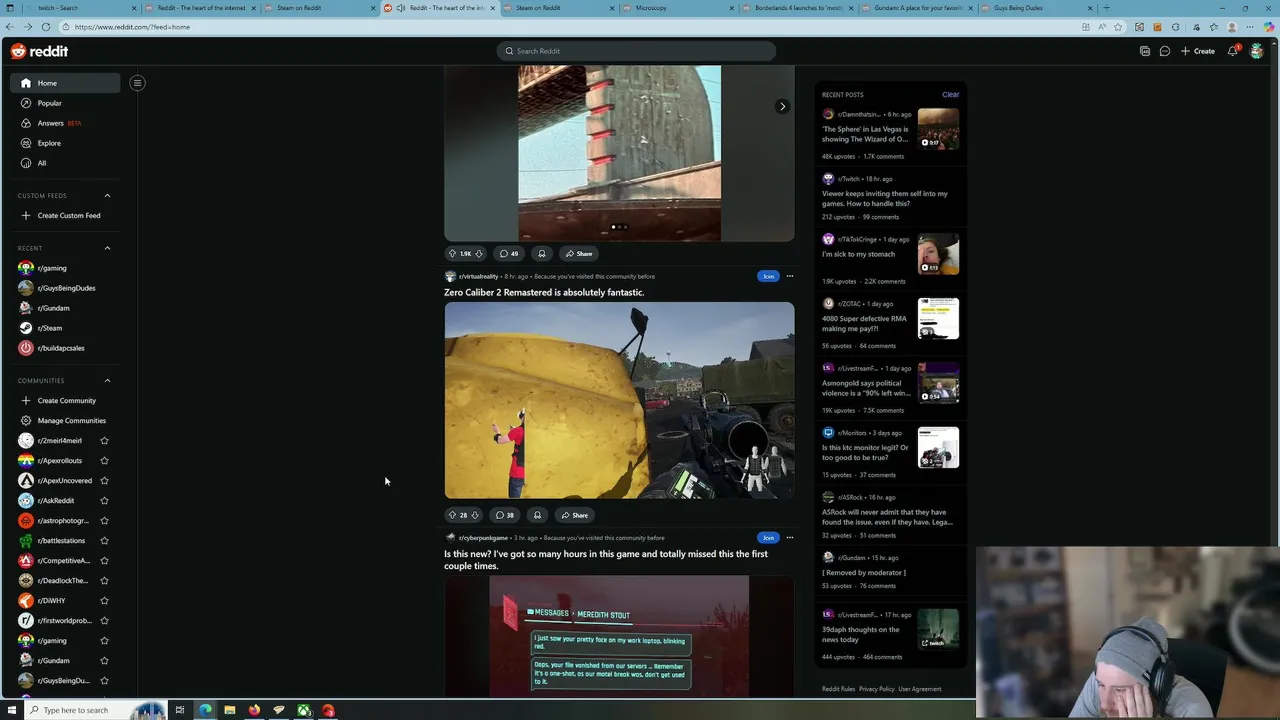Open File Explorer from taskbar
Viewport: 1280px width, 720px height.
(229, 710)
